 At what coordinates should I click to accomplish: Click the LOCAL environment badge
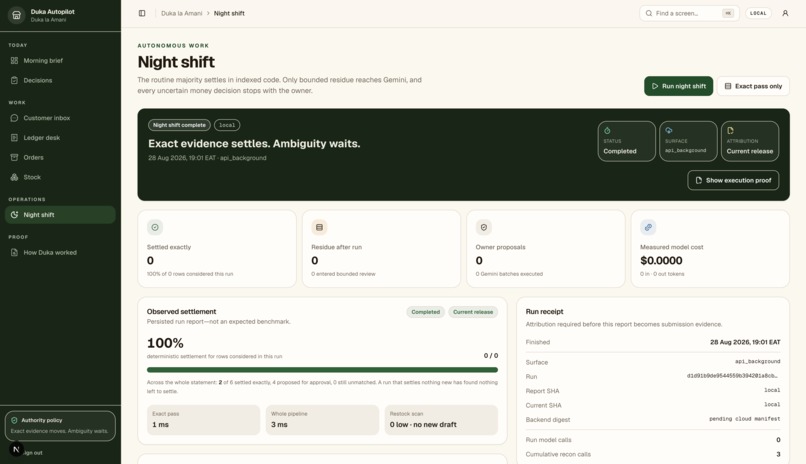coord(758,13)
